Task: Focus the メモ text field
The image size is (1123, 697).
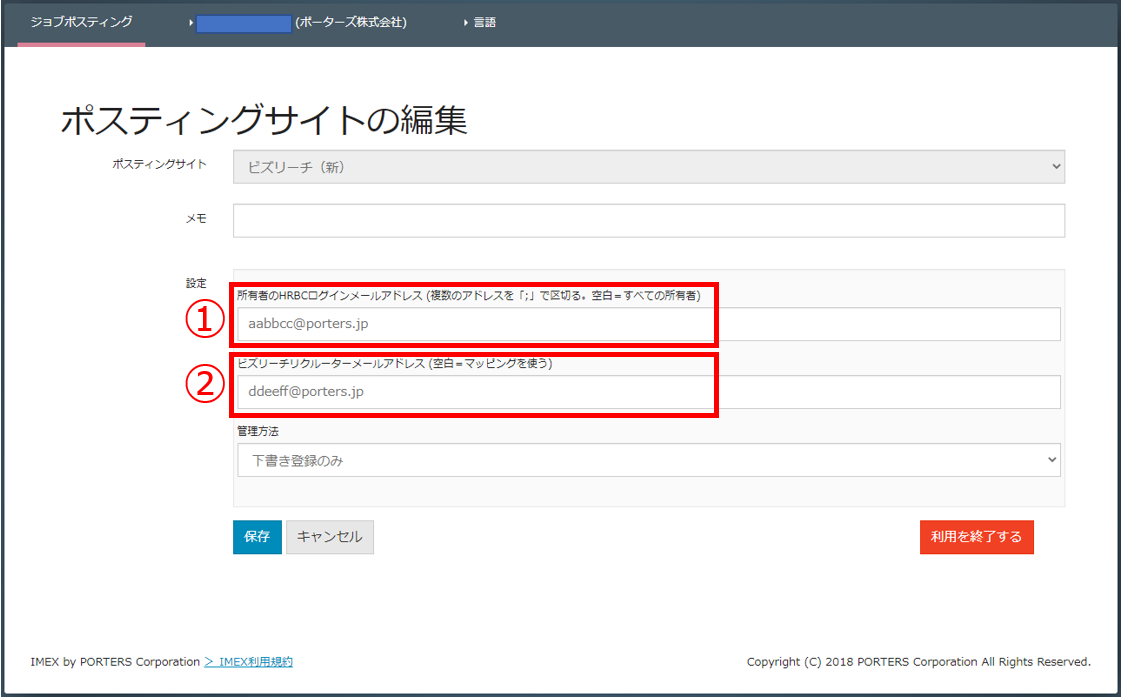Action: [x=648, y=220]
